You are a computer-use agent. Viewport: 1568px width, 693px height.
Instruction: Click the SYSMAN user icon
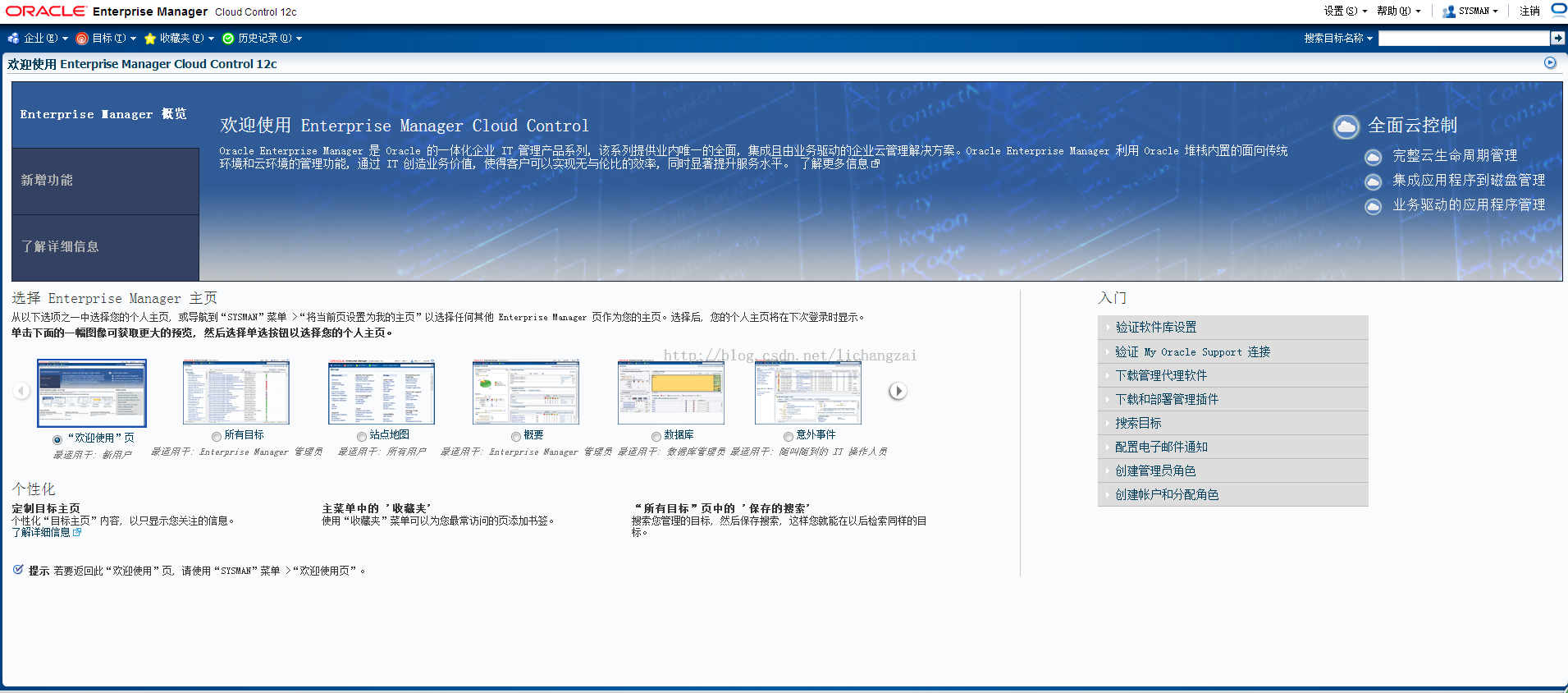(1449, 11)
